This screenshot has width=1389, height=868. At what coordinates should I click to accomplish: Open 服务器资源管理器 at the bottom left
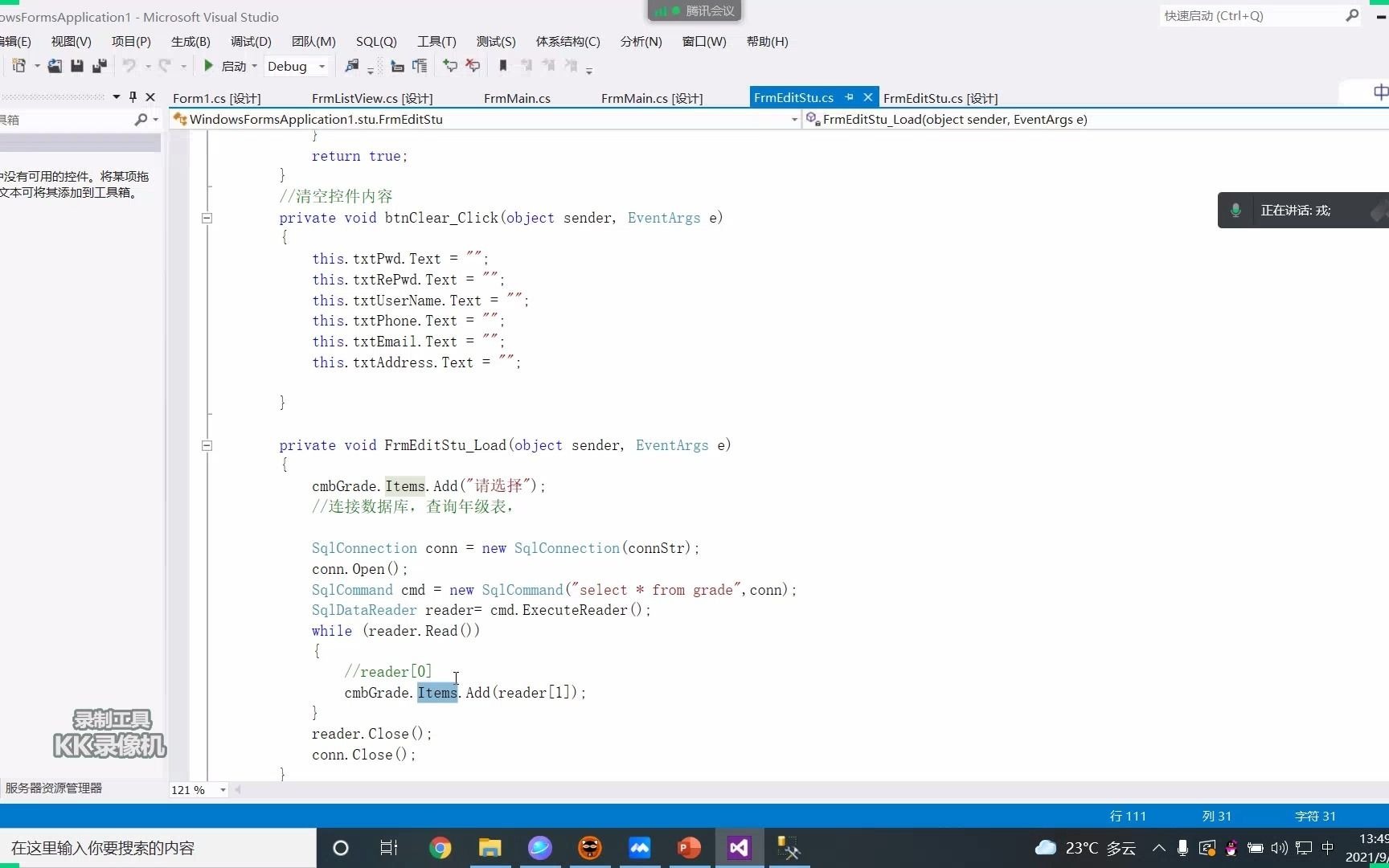pyautogui.click(x=53, y=788)
